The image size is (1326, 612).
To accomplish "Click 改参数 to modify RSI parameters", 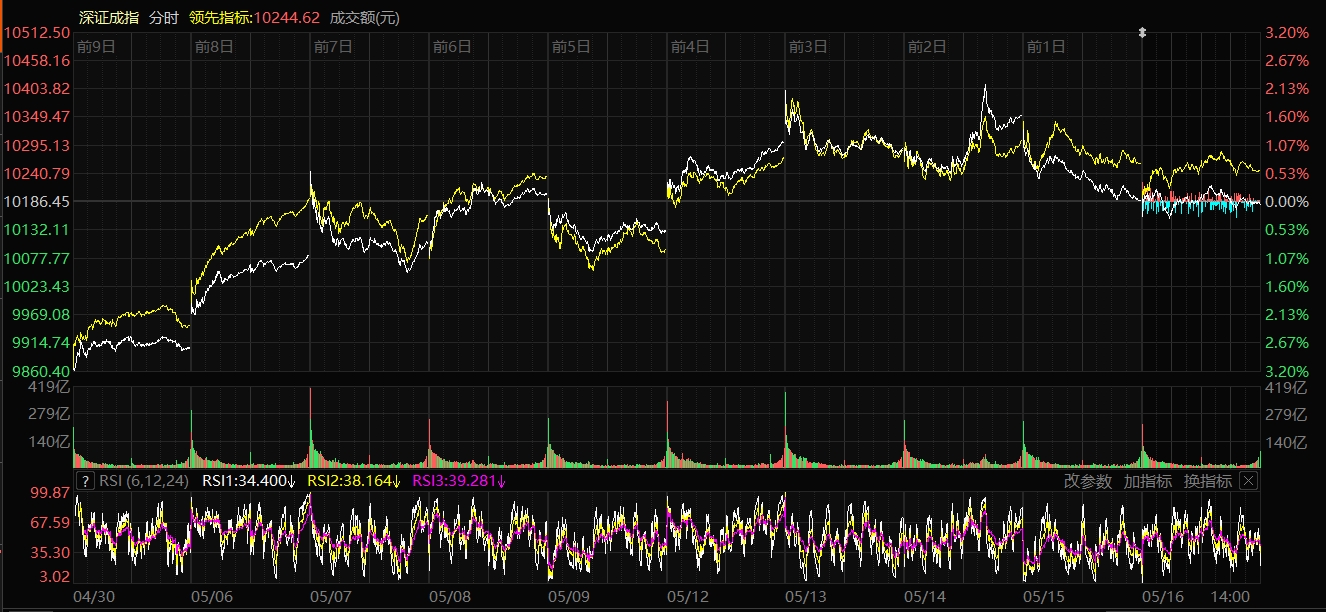I will tap(1088, 481).
